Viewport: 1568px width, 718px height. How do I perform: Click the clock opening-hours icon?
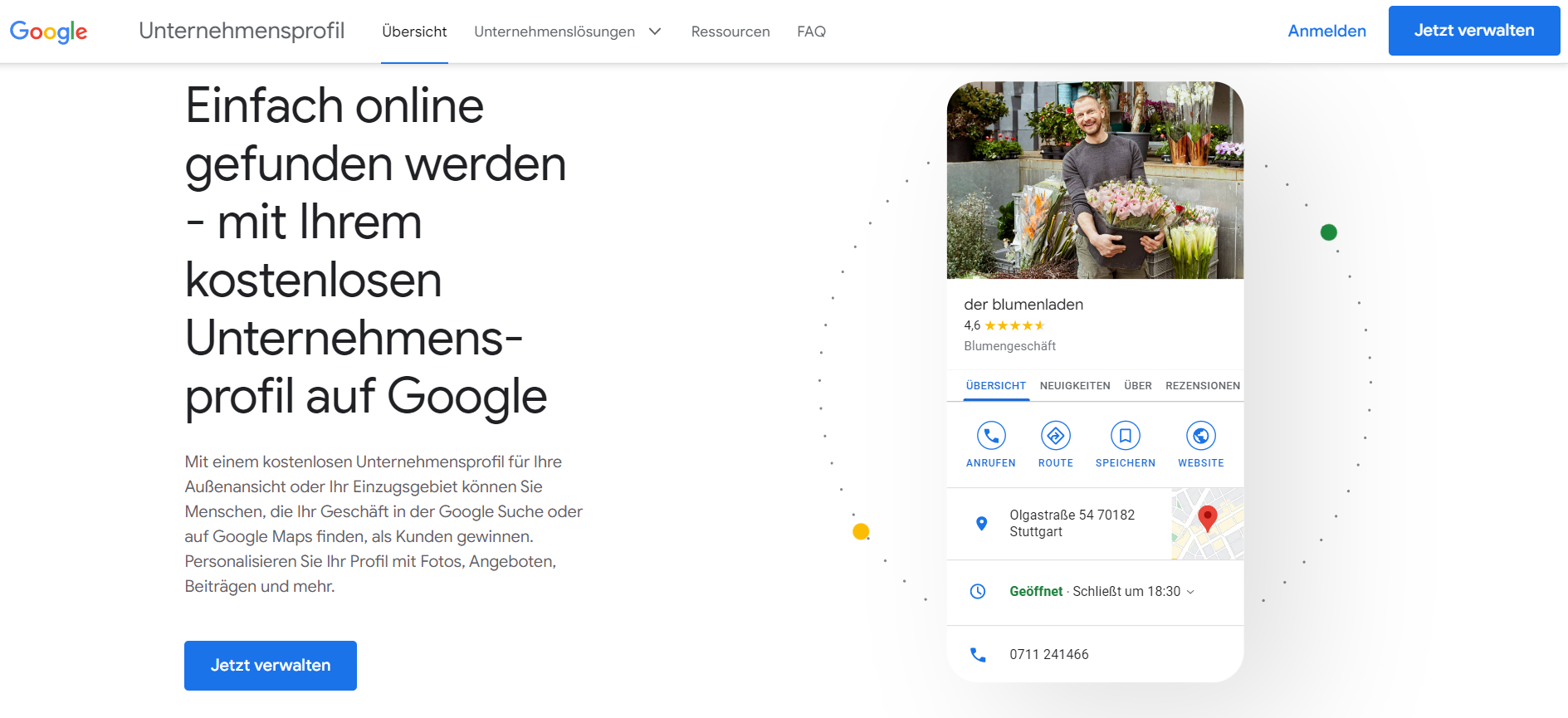click(x=978, y=591)
